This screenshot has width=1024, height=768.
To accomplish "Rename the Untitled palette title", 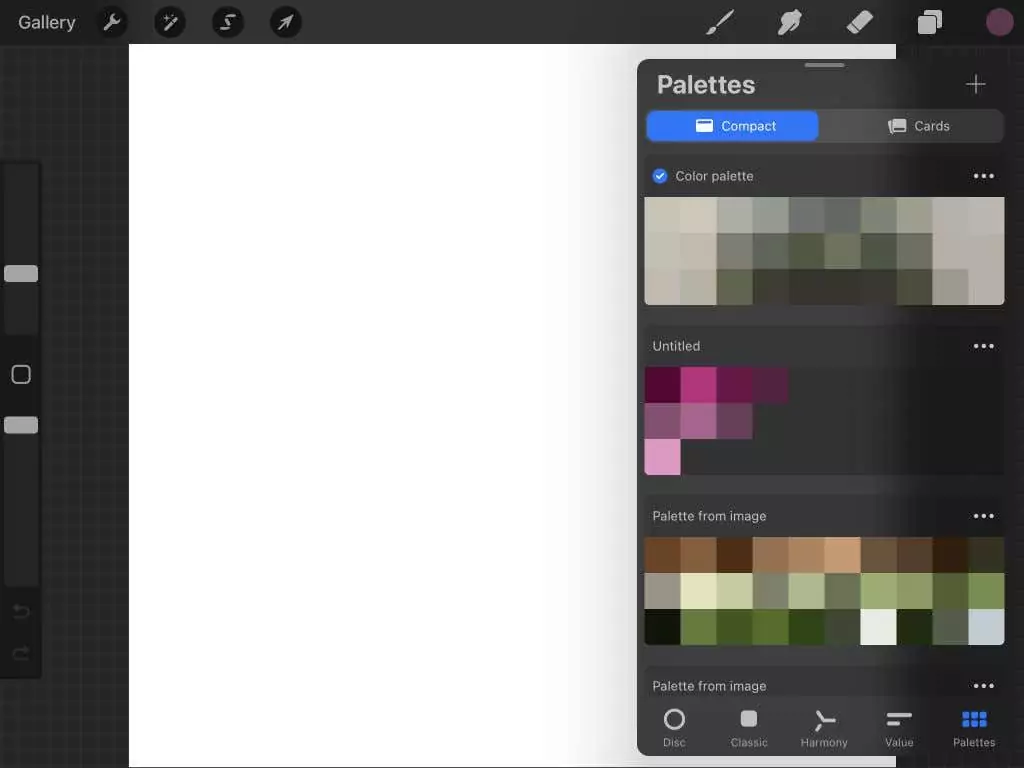I will [676, 346].
